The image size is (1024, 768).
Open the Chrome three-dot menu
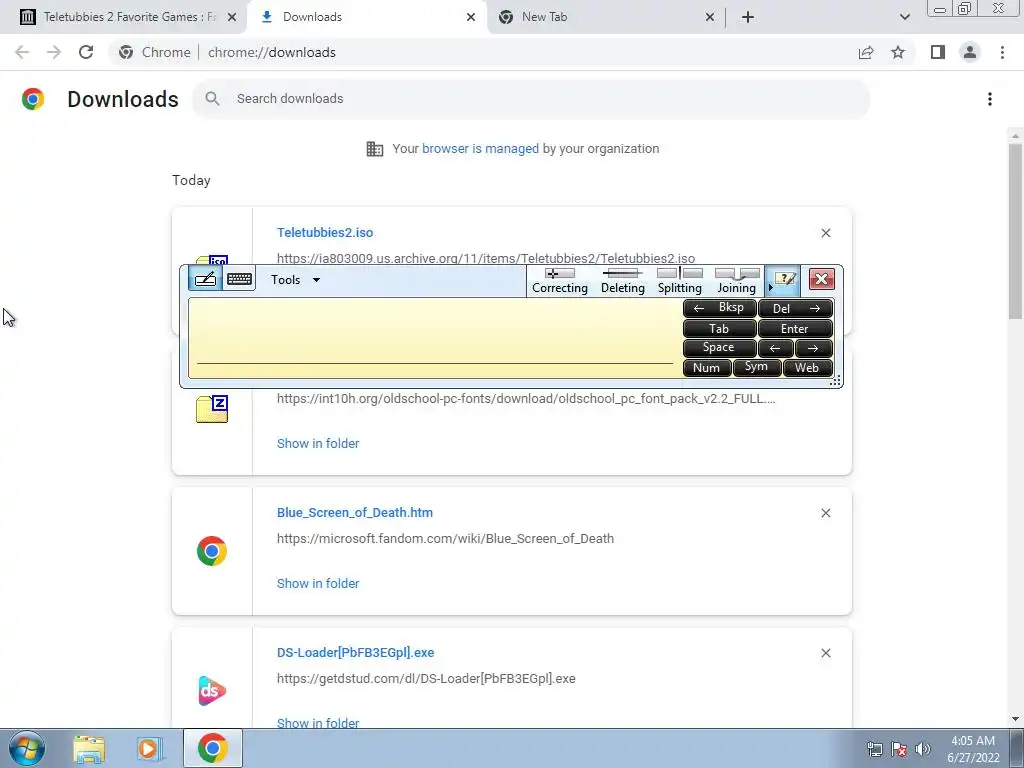coord(1002,52)
